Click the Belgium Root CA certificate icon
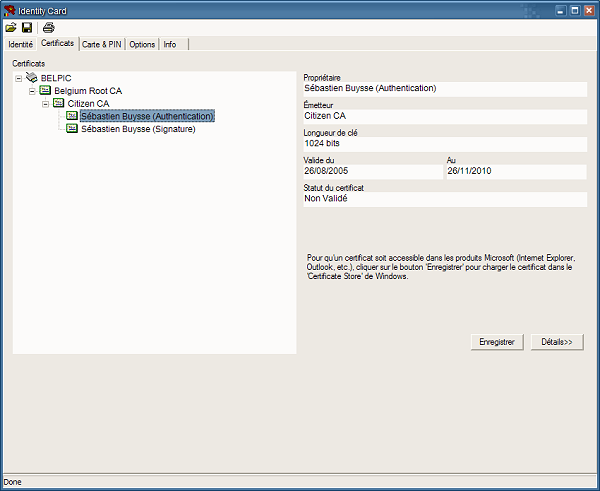The image size is (600, 491). pos(45,90)
